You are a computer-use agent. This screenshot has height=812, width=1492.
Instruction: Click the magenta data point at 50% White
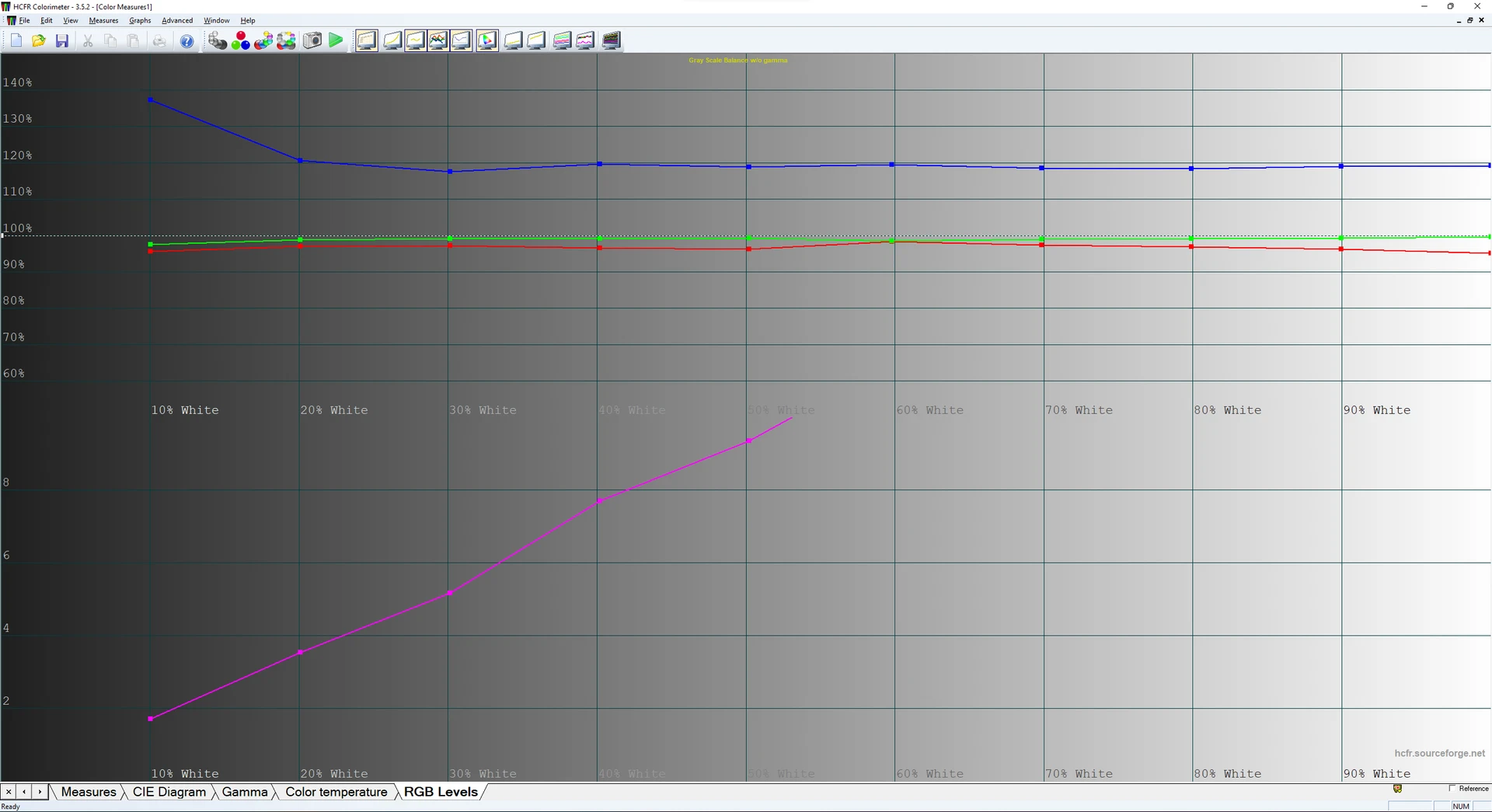click(x=748, y=441)
